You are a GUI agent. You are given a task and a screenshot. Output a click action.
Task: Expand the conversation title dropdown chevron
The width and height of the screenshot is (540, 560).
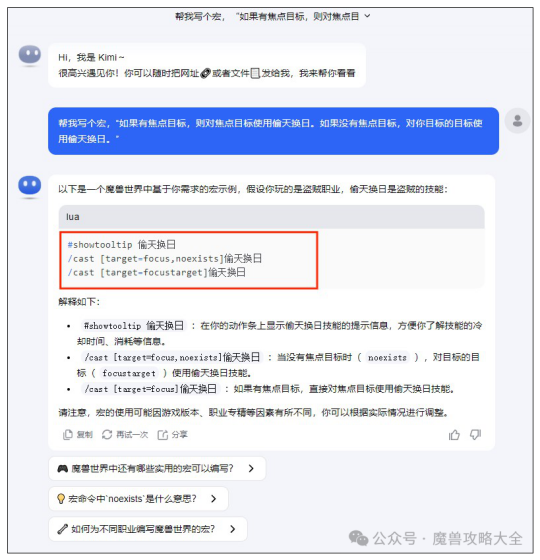[x=368, y=16]
